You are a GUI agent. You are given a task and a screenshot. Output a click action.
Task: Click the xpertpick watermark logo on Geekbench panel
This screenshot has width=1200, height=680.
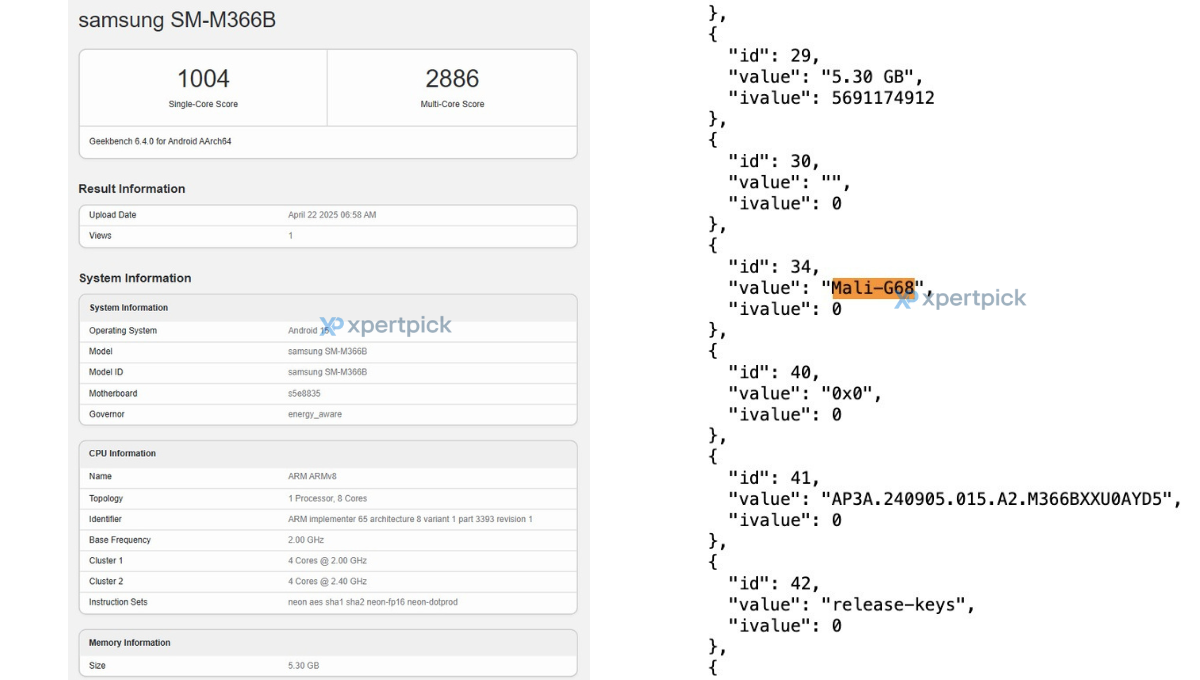click(386, 326)
